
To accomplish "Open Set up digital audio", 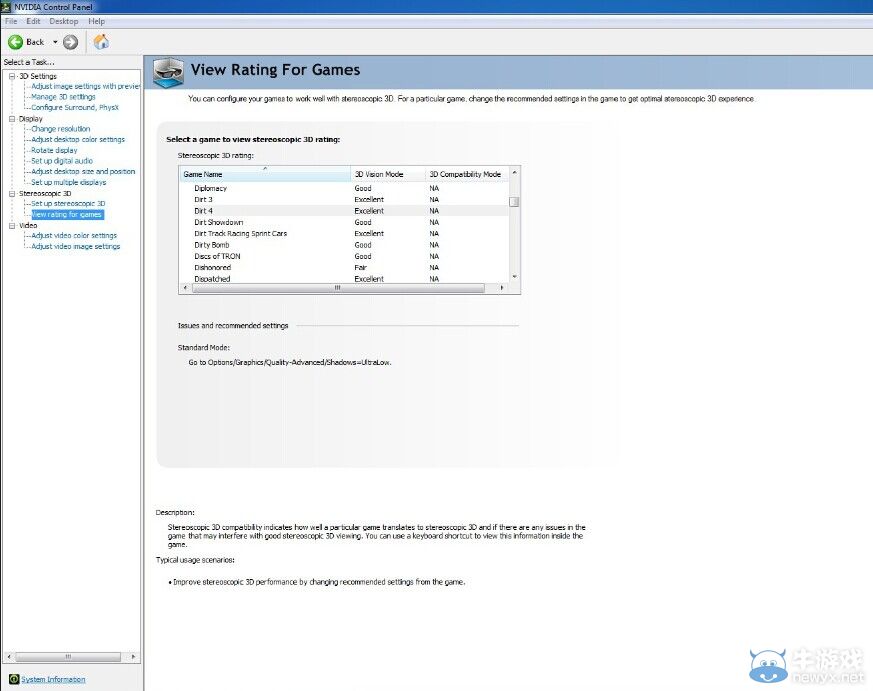I will coord(62,161).
